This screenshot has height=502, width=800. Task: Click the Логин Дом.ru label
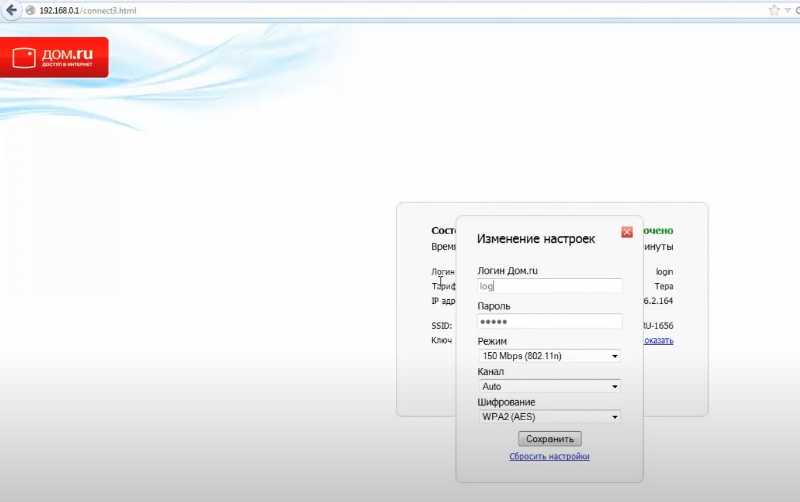pos(508,271)
